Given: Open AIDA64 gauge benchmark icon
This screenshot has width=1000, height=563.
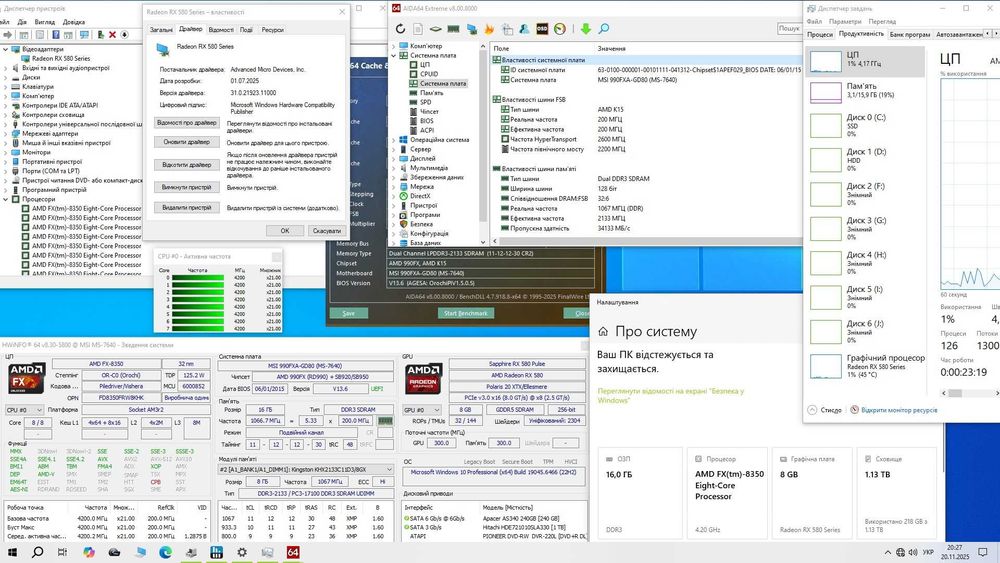Looking at the screenshot, I should pos(560,29).
